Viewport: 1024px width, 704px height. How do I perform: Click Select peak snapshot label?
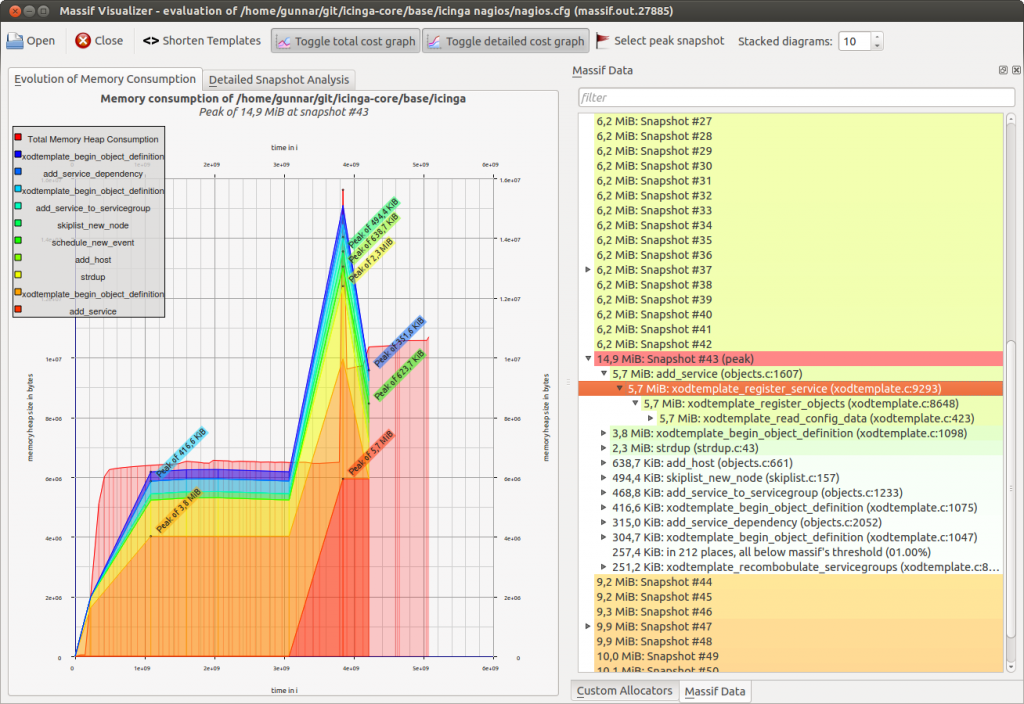tap(669, 40)
